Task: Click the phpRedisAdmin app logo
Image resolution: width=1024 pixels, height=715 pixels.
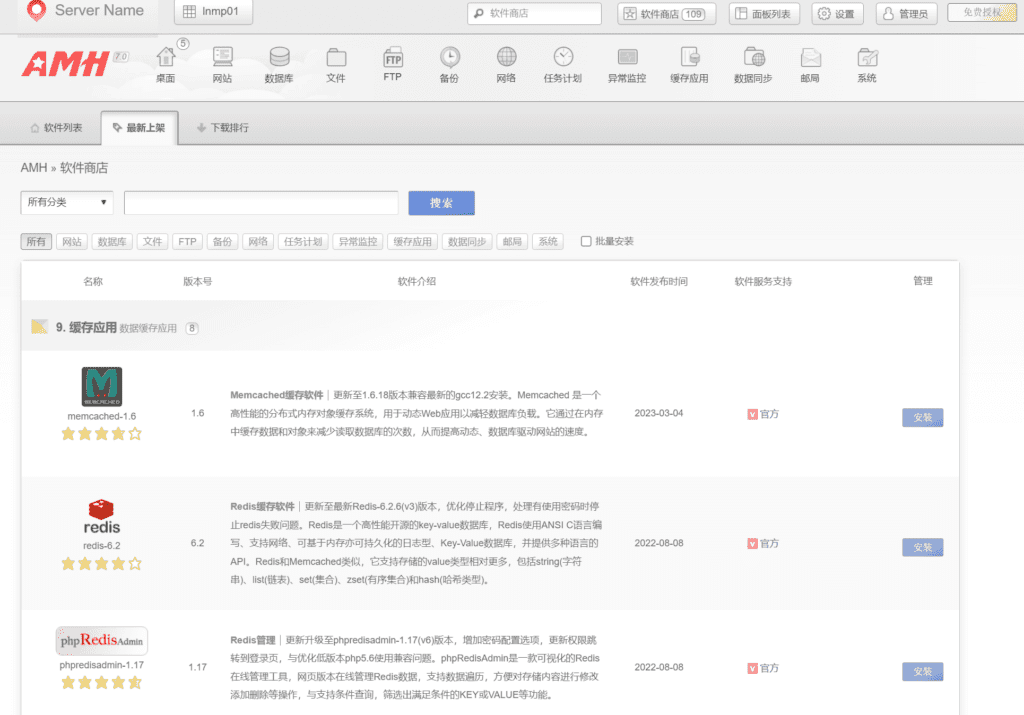Action: pos(102,641)
